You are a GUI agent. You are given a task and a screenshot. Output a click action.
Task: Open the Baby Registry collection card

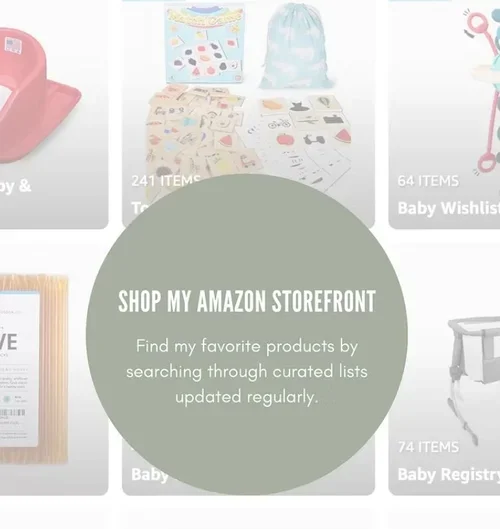click(444, 369)
